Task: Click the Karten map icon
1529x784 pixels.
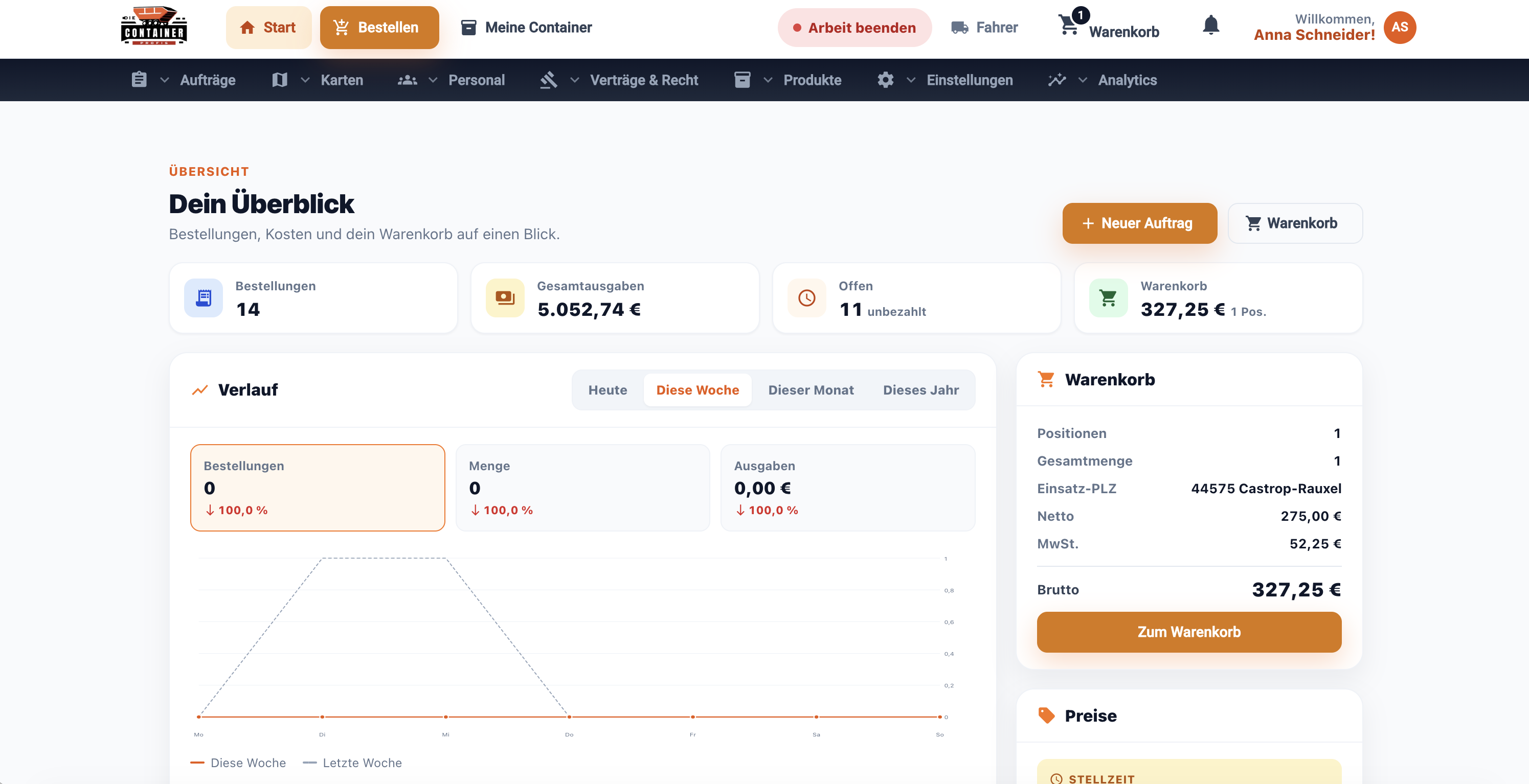Action: (x=280, y=79)
